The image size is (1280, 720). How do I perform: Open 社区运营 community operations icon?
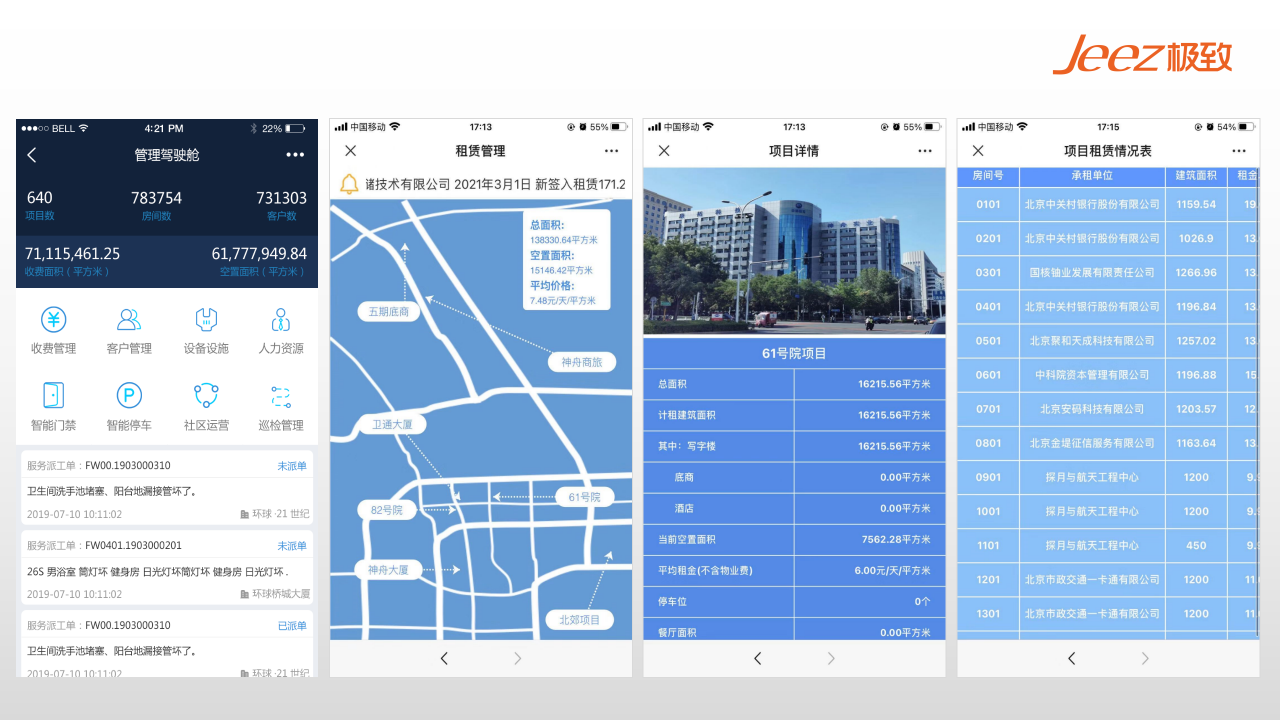pos(206,395)
